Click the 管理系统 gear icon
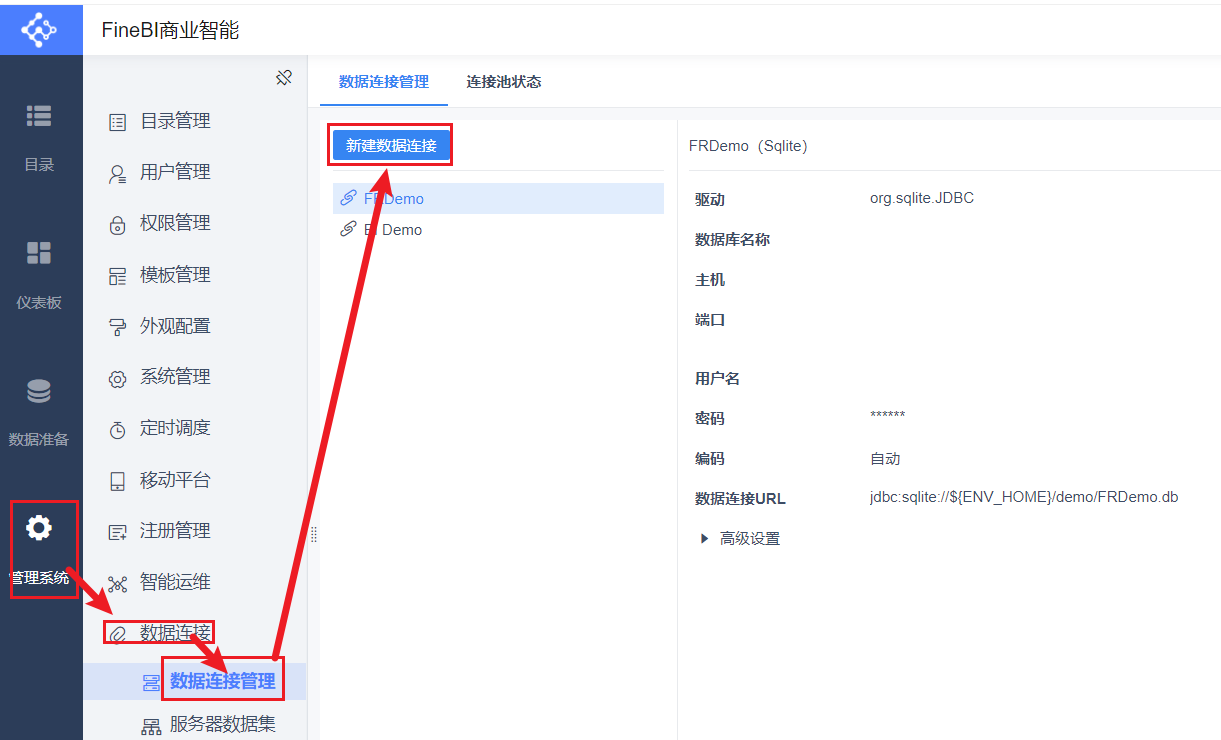1221x740 pixels. (x=39, y=528)
